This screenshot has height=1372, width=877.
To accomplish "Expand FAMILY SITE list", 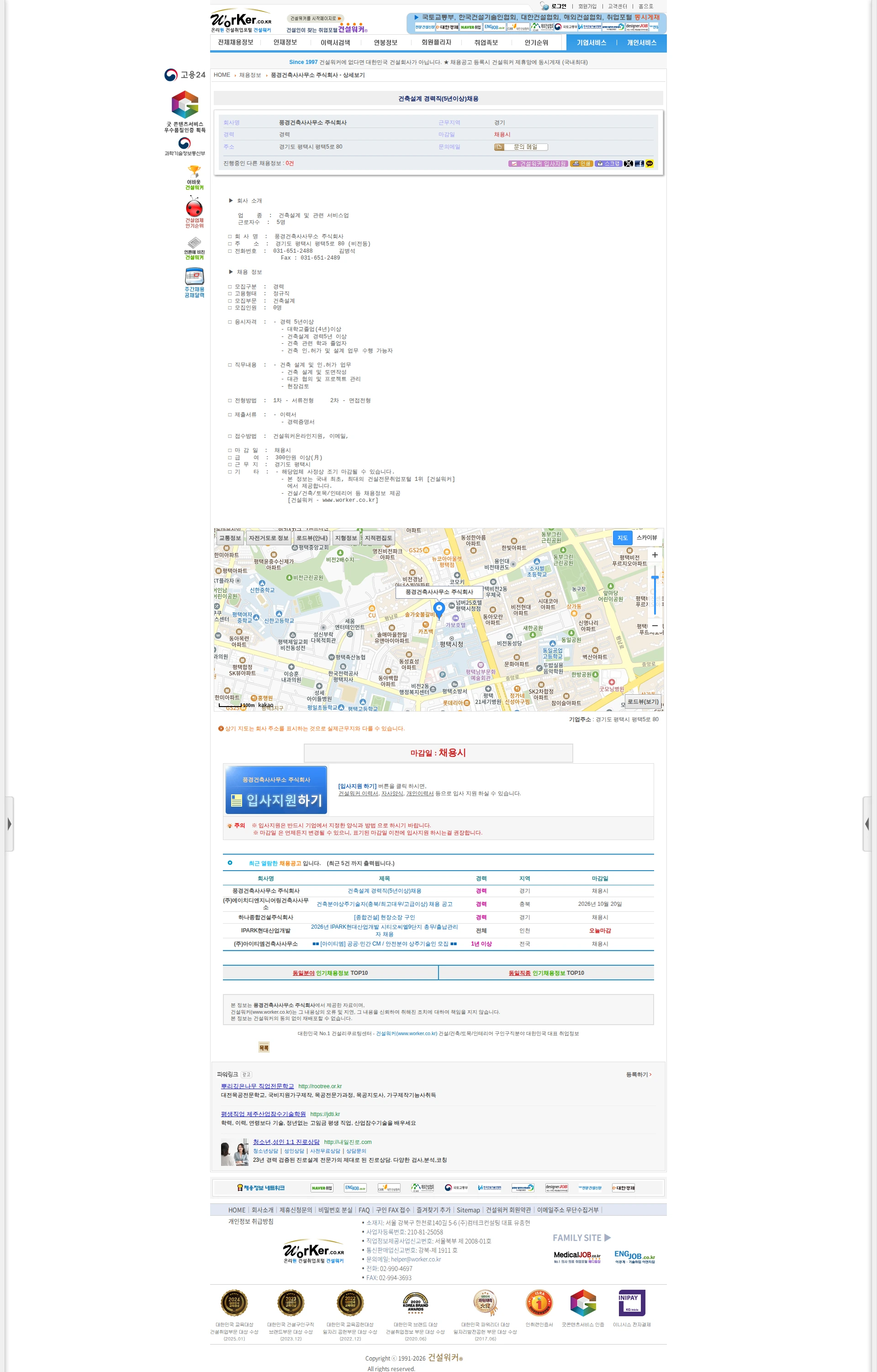I will [x=581, y=1238].
